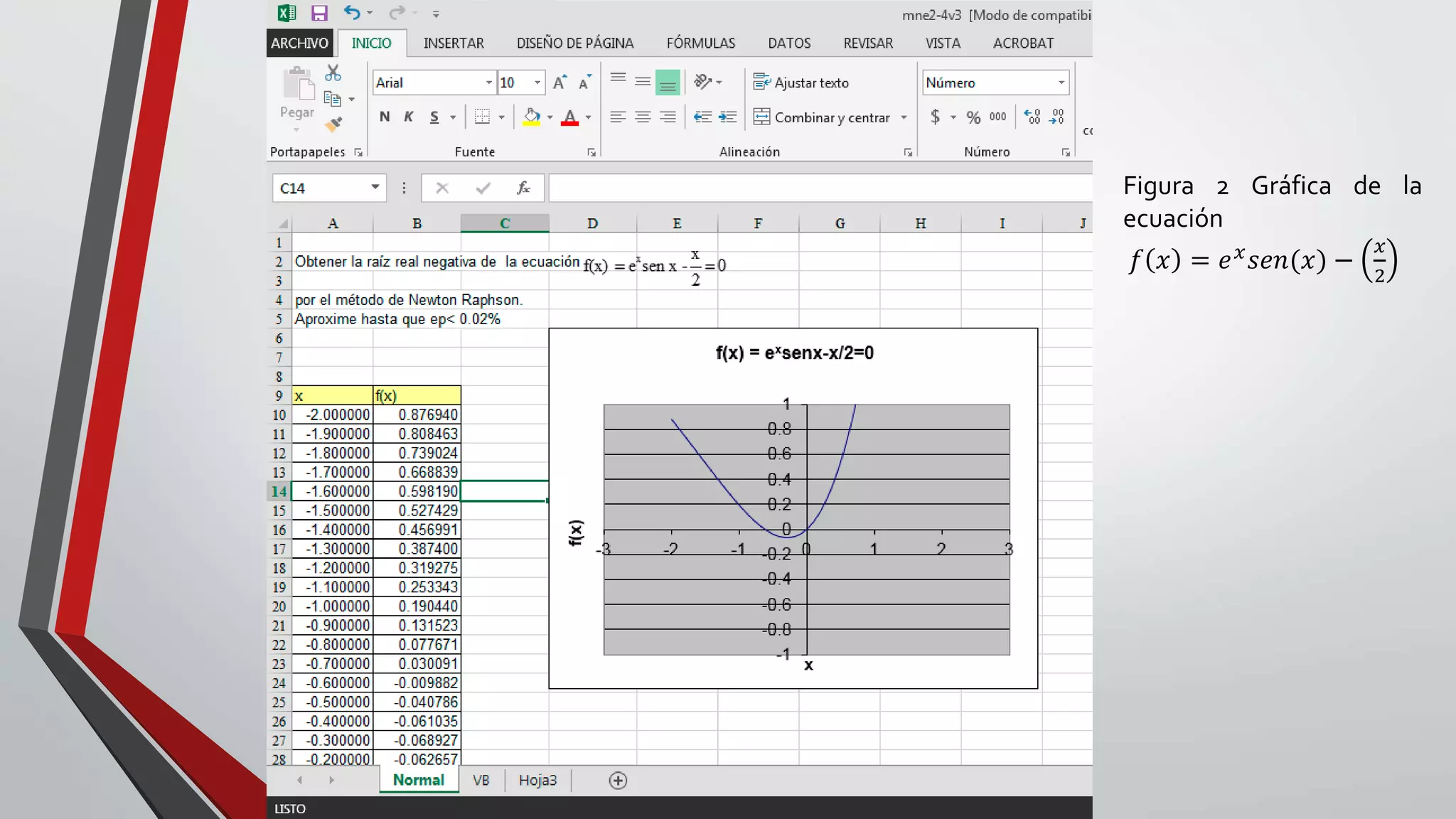Click the text orientation icon

tap(702, 82)
